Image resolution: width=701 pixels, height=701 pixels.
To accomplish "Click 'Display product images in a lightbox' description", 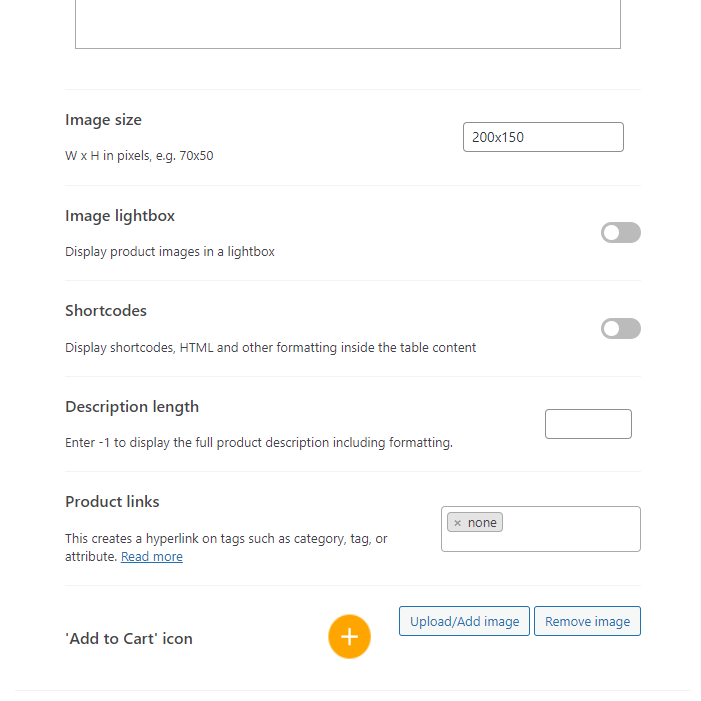I will click(x=170, y=252).
